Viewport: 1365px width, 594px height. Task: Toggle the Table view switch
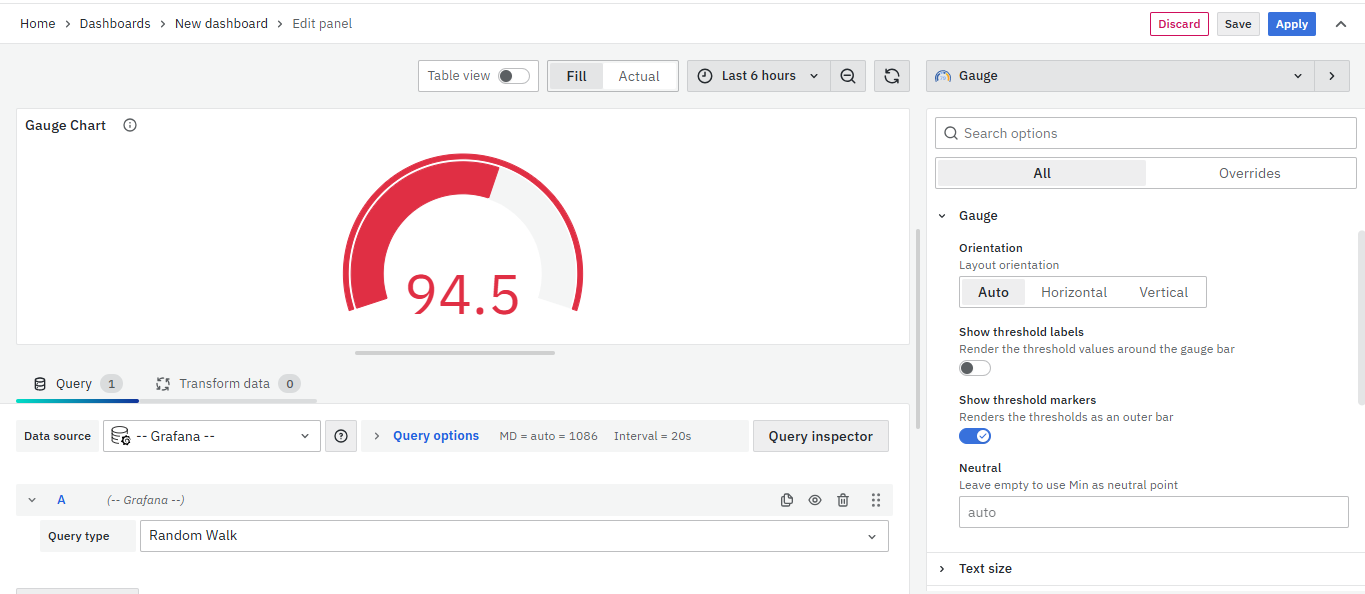[x=513, y=76]
